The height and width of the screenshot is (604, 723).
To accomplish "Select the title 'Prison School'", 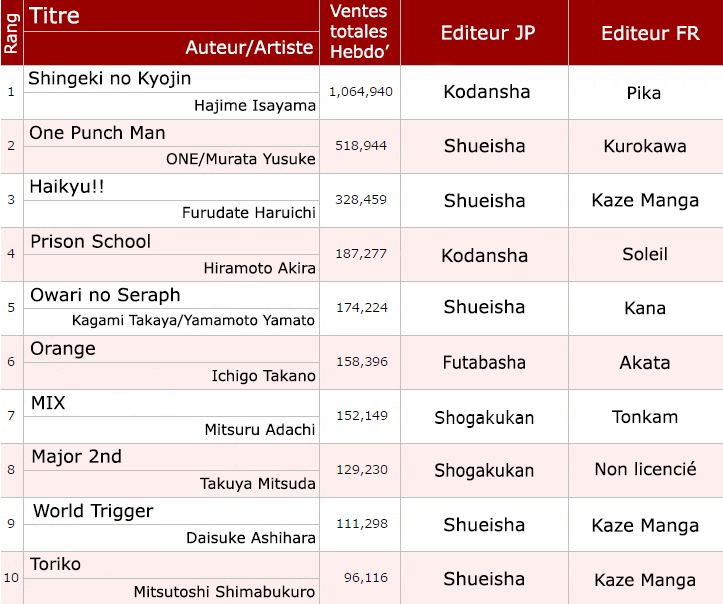I will click(x=90, y=242).
